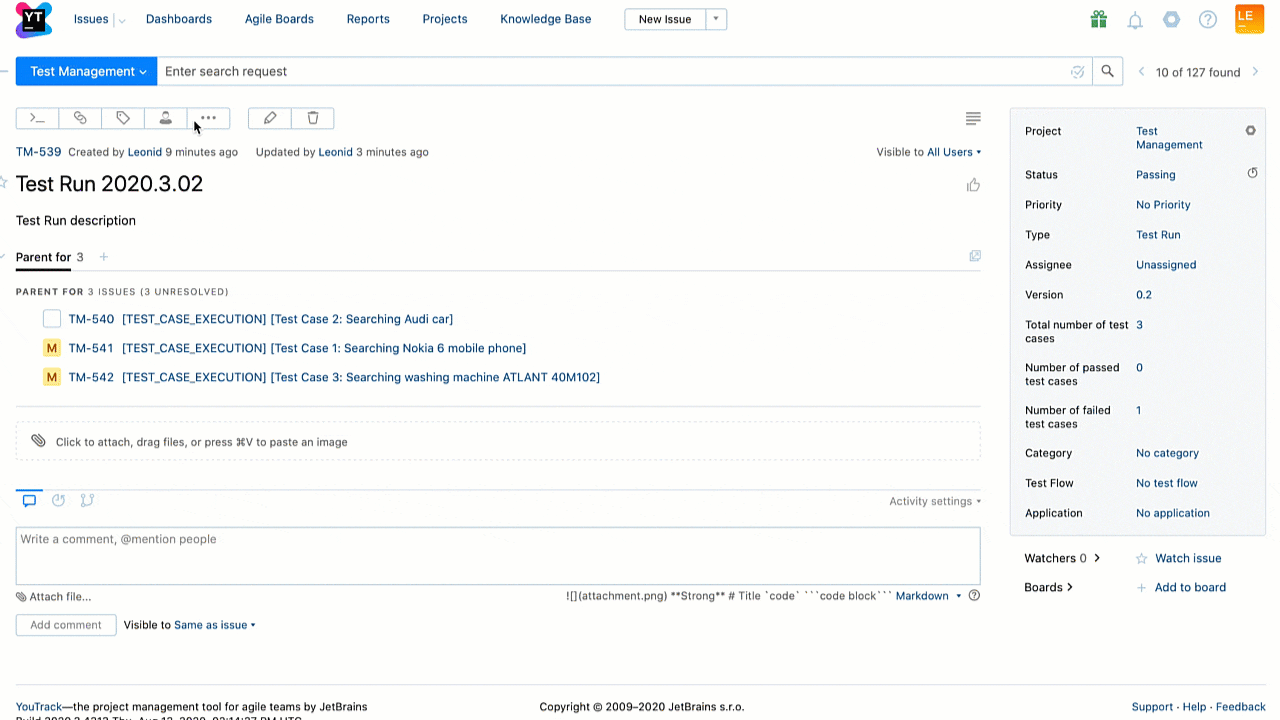Open the administration settings gear icon
The width and height of the screenshot is (1280, 720).
1172,19
